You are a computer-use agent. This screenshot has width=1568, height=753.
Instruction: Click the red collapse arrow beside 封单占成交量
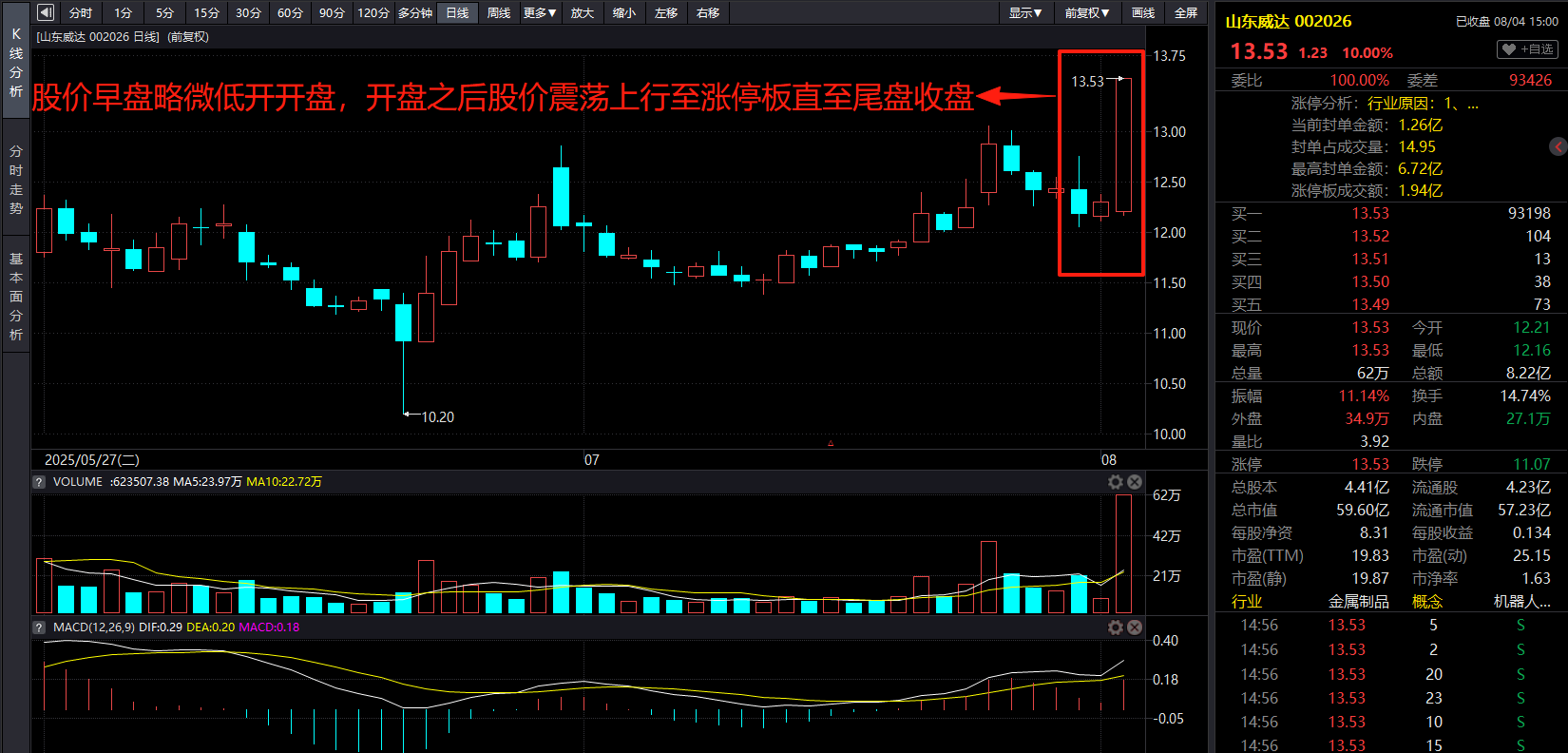pos(1558,146)
